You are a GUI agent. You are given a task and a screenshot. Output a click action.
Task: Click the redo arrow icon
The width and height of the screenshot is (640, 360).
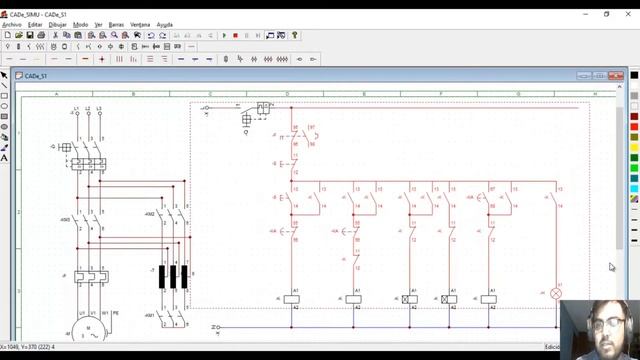[162, 36]
